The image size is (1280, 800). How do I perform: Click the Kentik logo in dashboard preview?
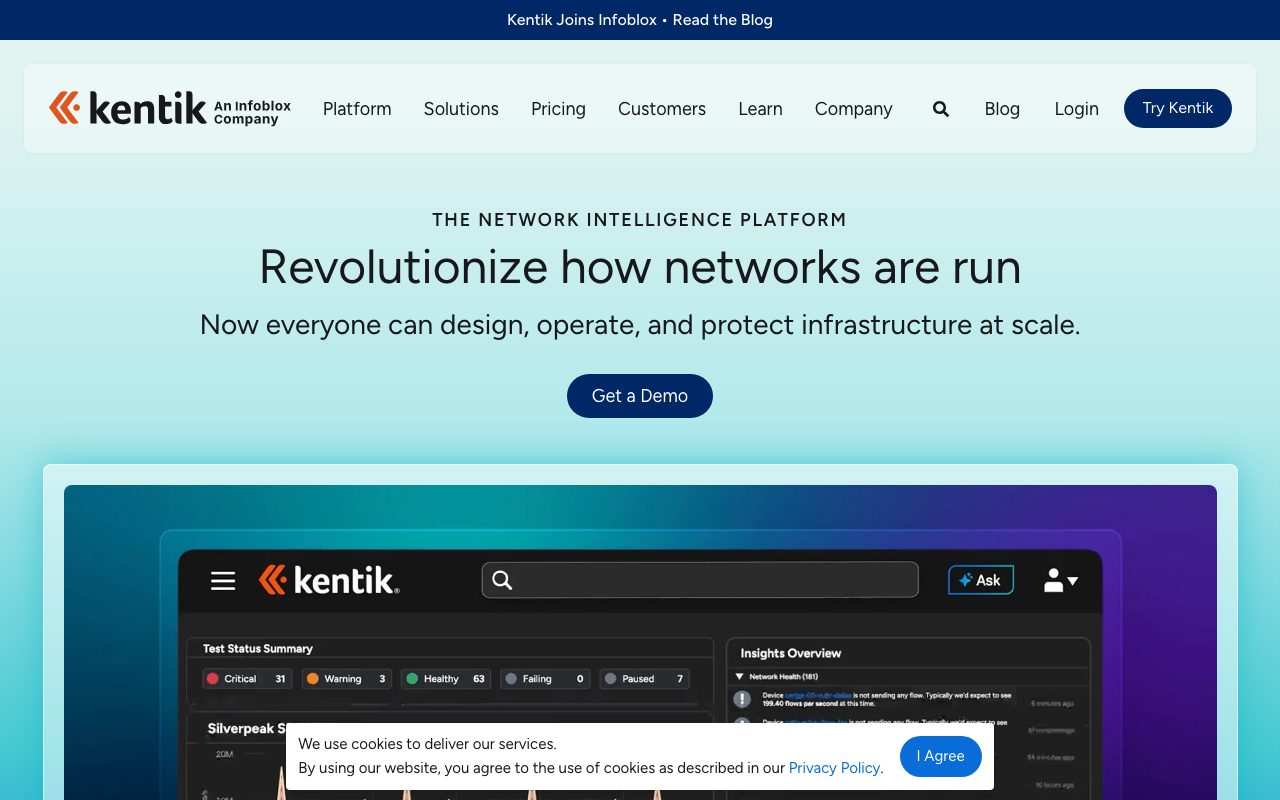tap(329, 580)
